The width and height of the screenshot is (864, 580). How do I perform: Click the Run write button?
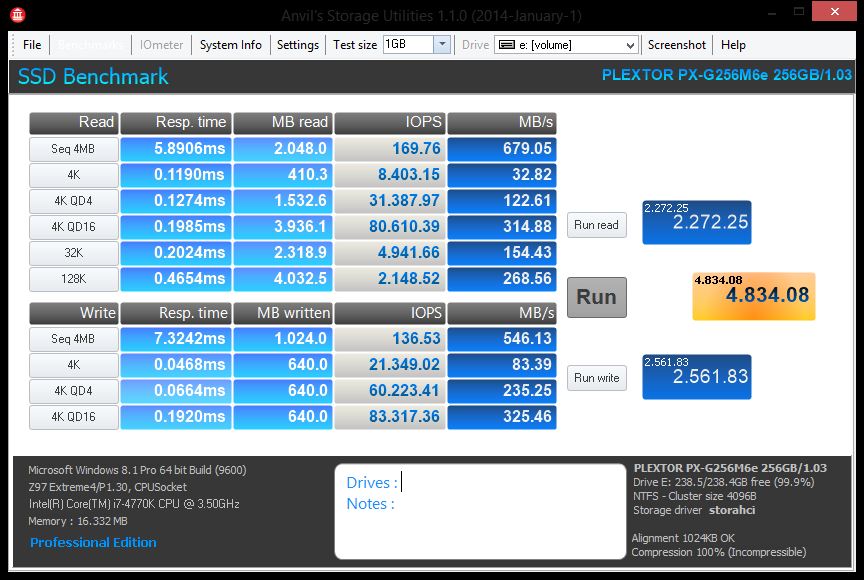(597, 378)
